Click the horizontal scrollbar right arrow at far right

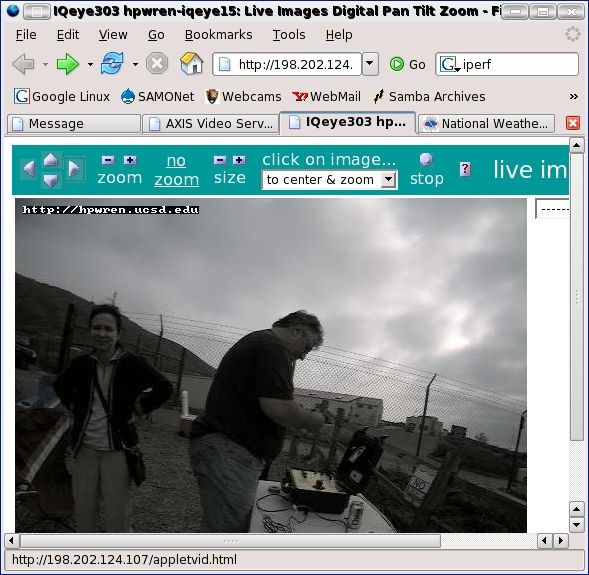pos(561,541)
